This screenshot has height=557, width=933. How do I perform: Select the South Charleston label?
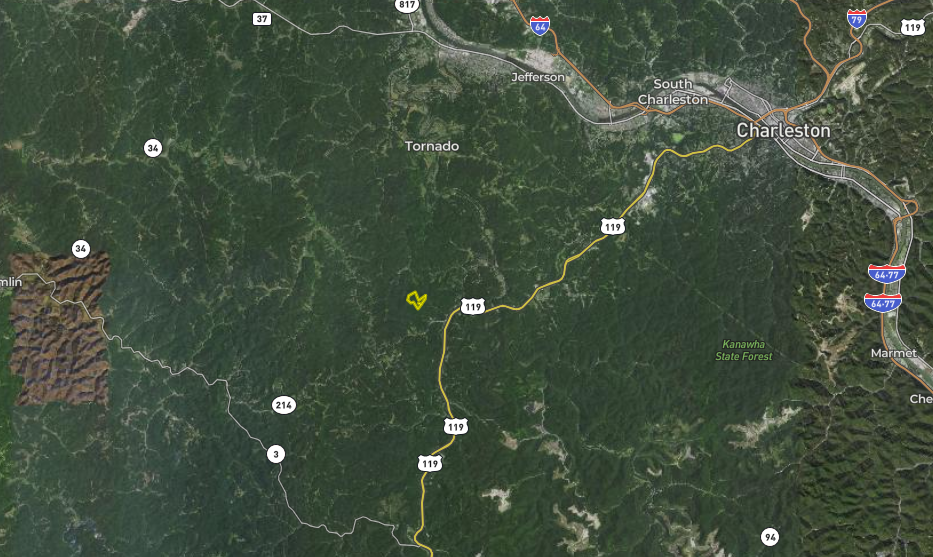coord(673,92)
